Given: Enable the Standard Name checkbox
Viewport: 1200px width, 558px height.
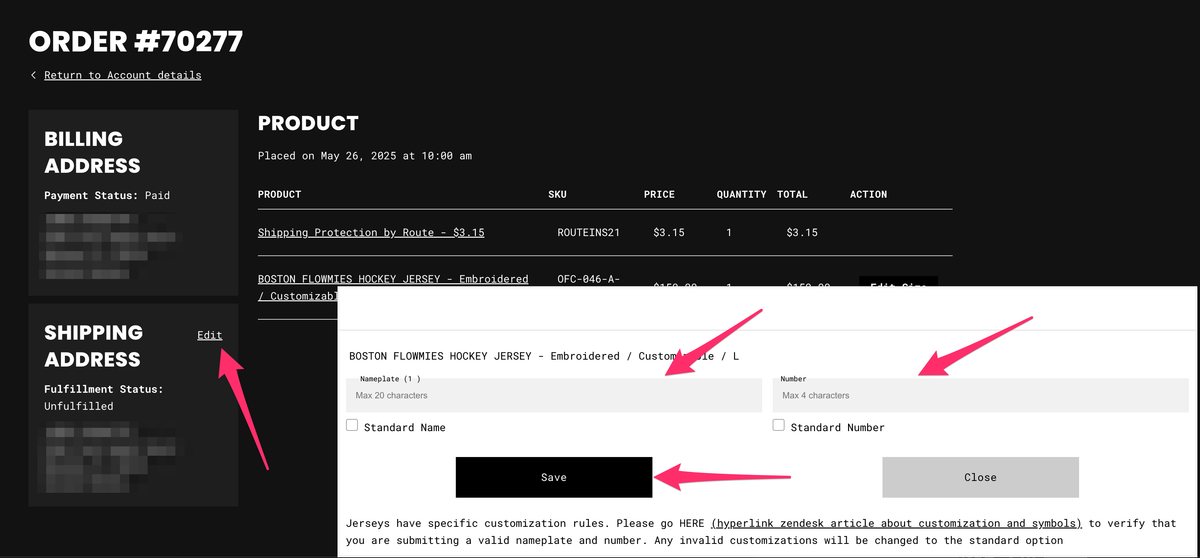Looking at the screenshot, I should [x=352, y=425].
